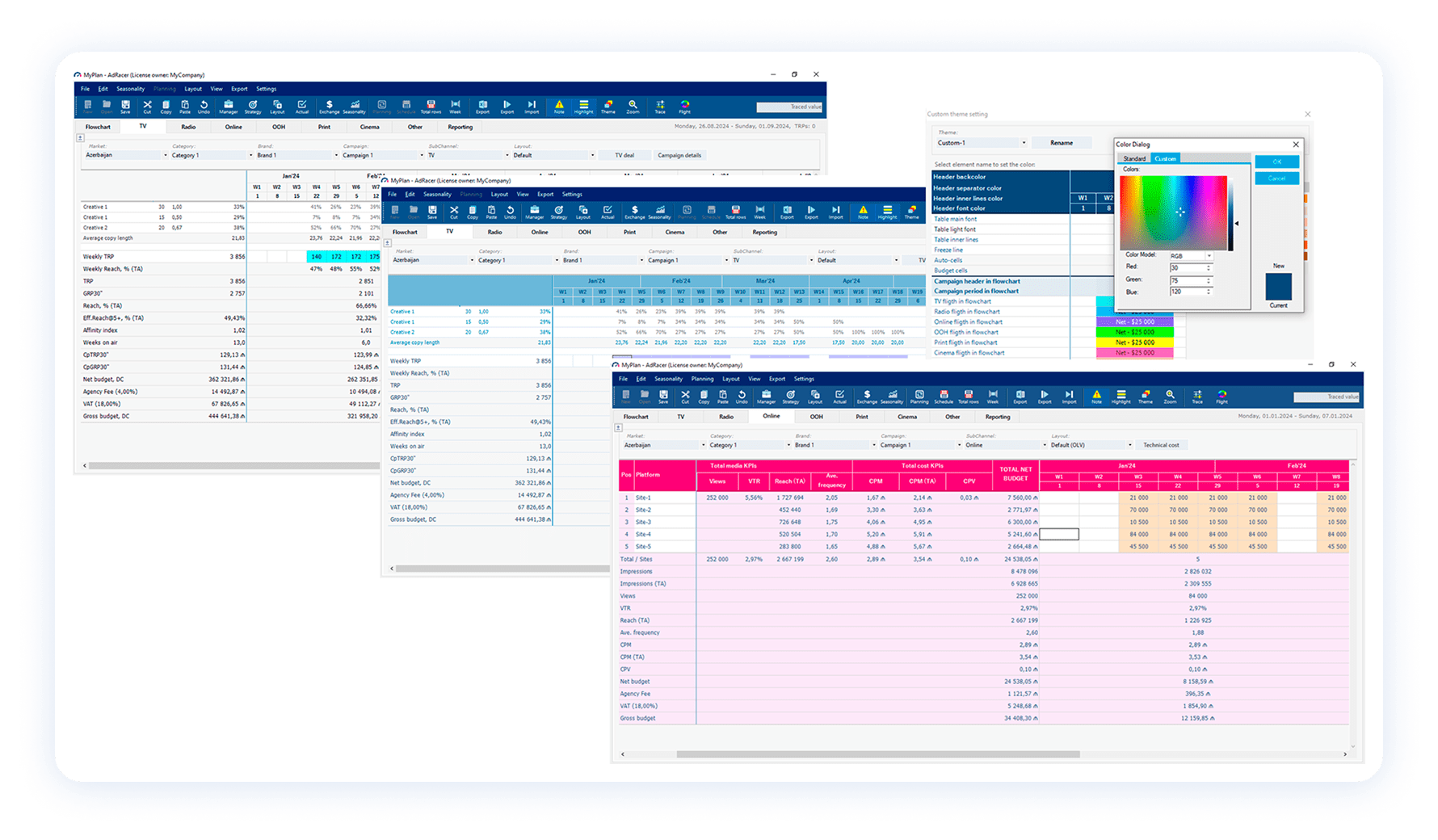
Task: Click Trace icon in front Online window toolbar
Action: point(1197,396)
